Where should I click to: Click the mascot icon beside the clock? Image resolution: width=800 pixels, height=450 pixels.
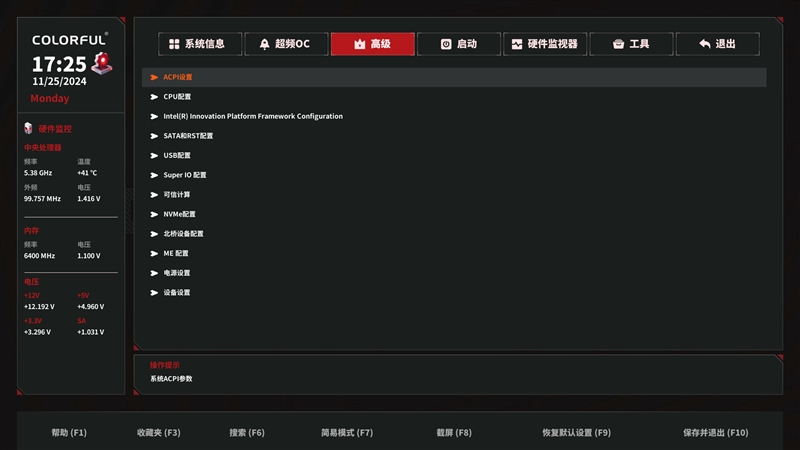point(102,63)
